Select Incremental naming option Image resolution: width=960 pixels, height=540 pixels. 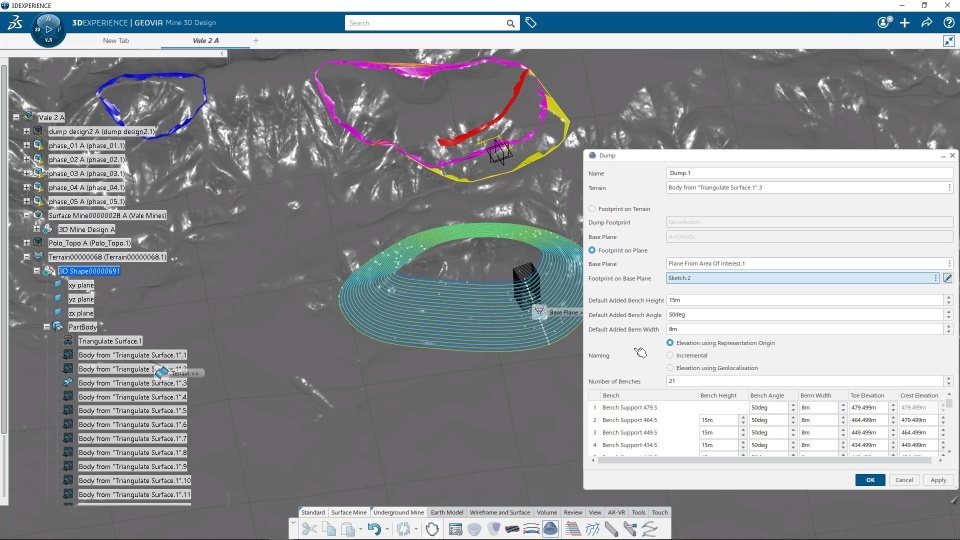[x=670, y=355]
